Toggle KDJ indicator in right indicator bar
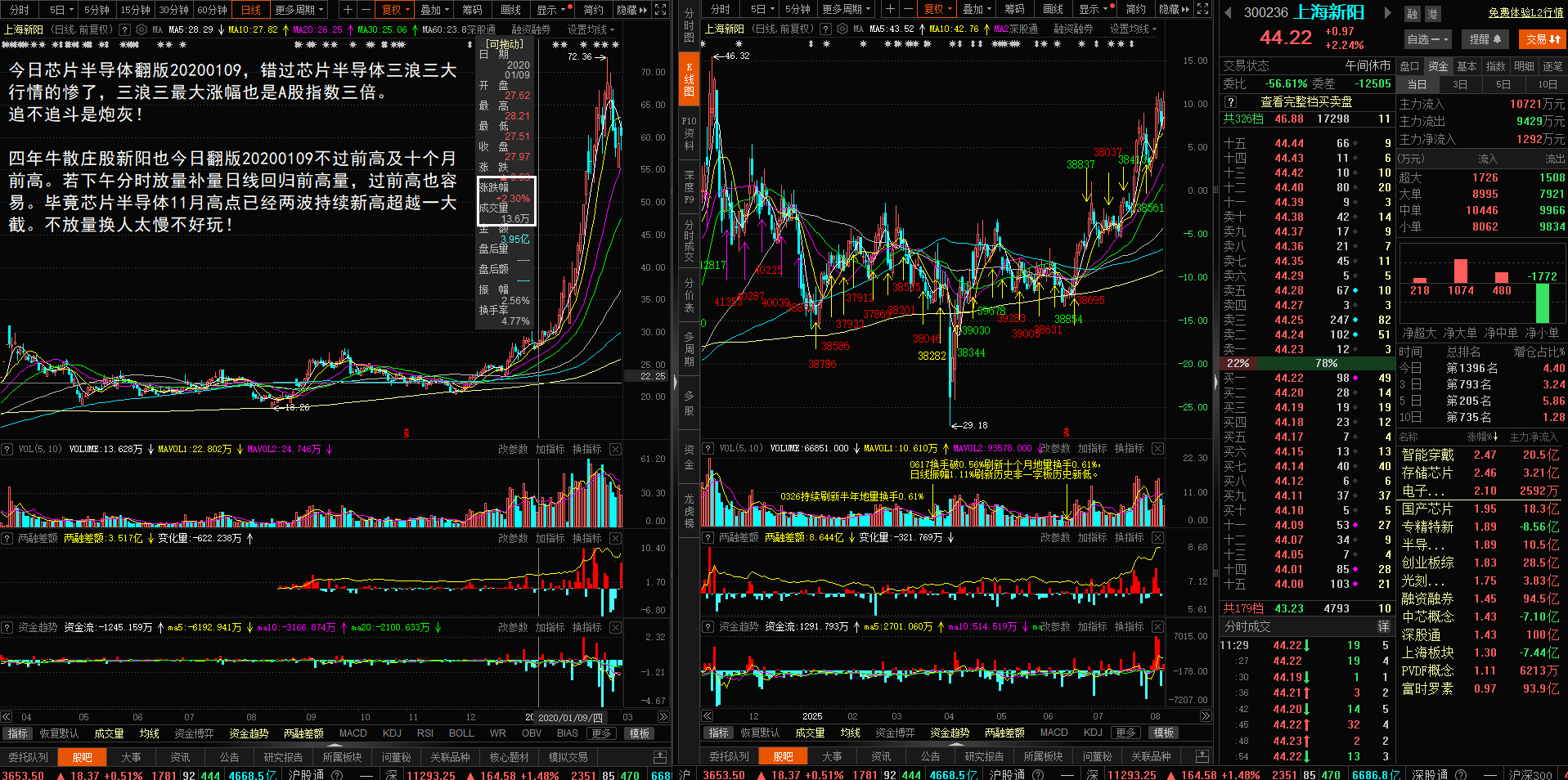This screenshot has height=780, width=1568. (1093, 733)
